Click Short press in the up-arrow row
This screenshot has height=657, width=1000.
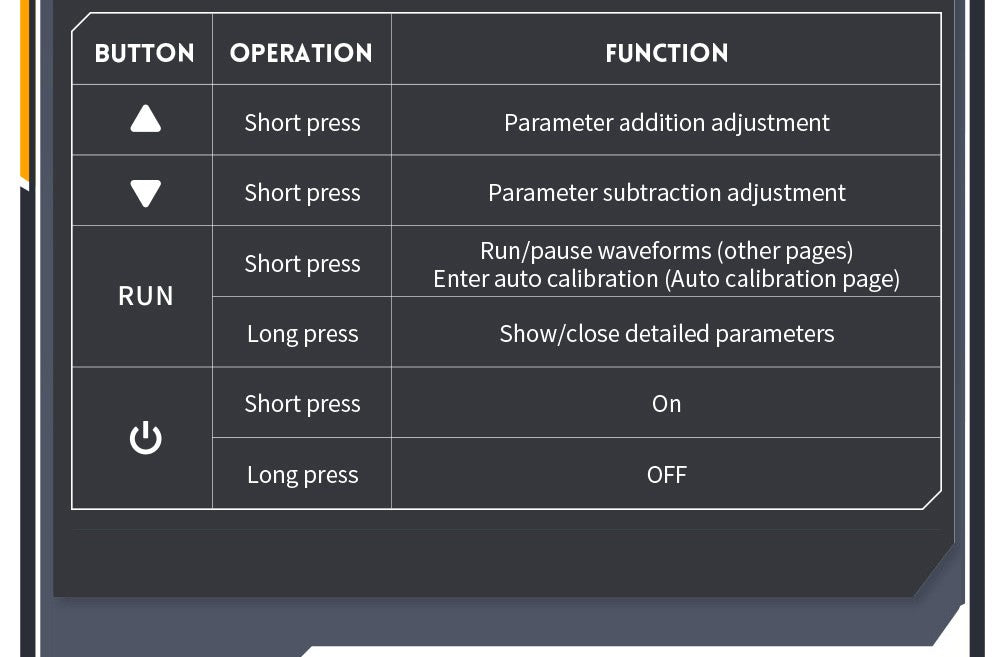coord(302,123)
